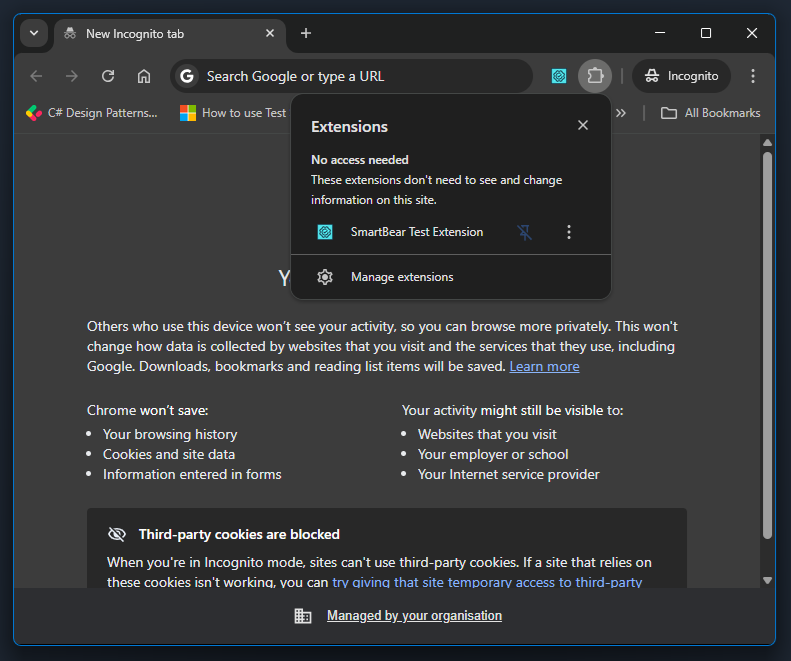Open SmartBear Test Extension more options menu

click(569, 232)
